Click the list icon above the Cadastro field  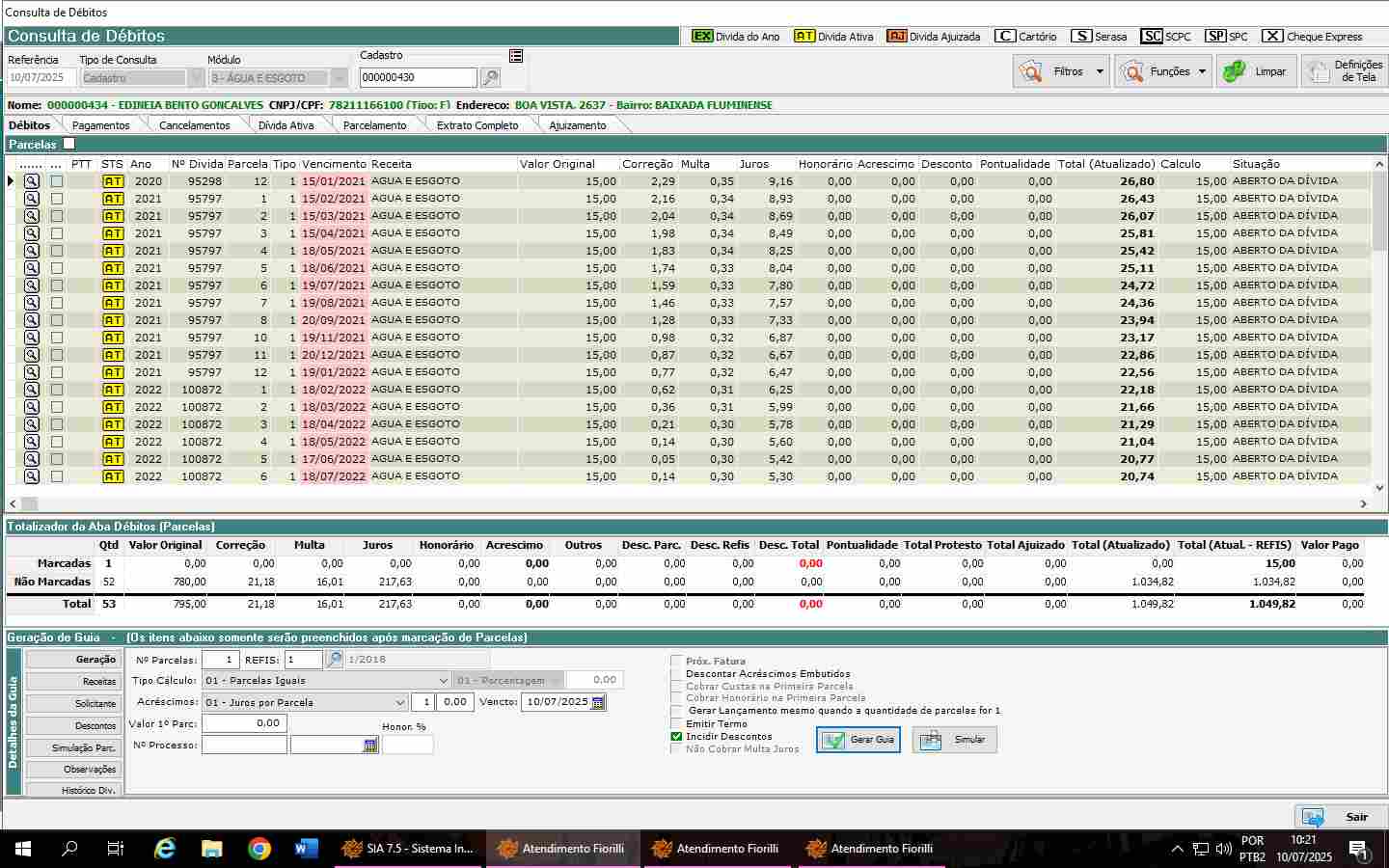pos(516,56)
